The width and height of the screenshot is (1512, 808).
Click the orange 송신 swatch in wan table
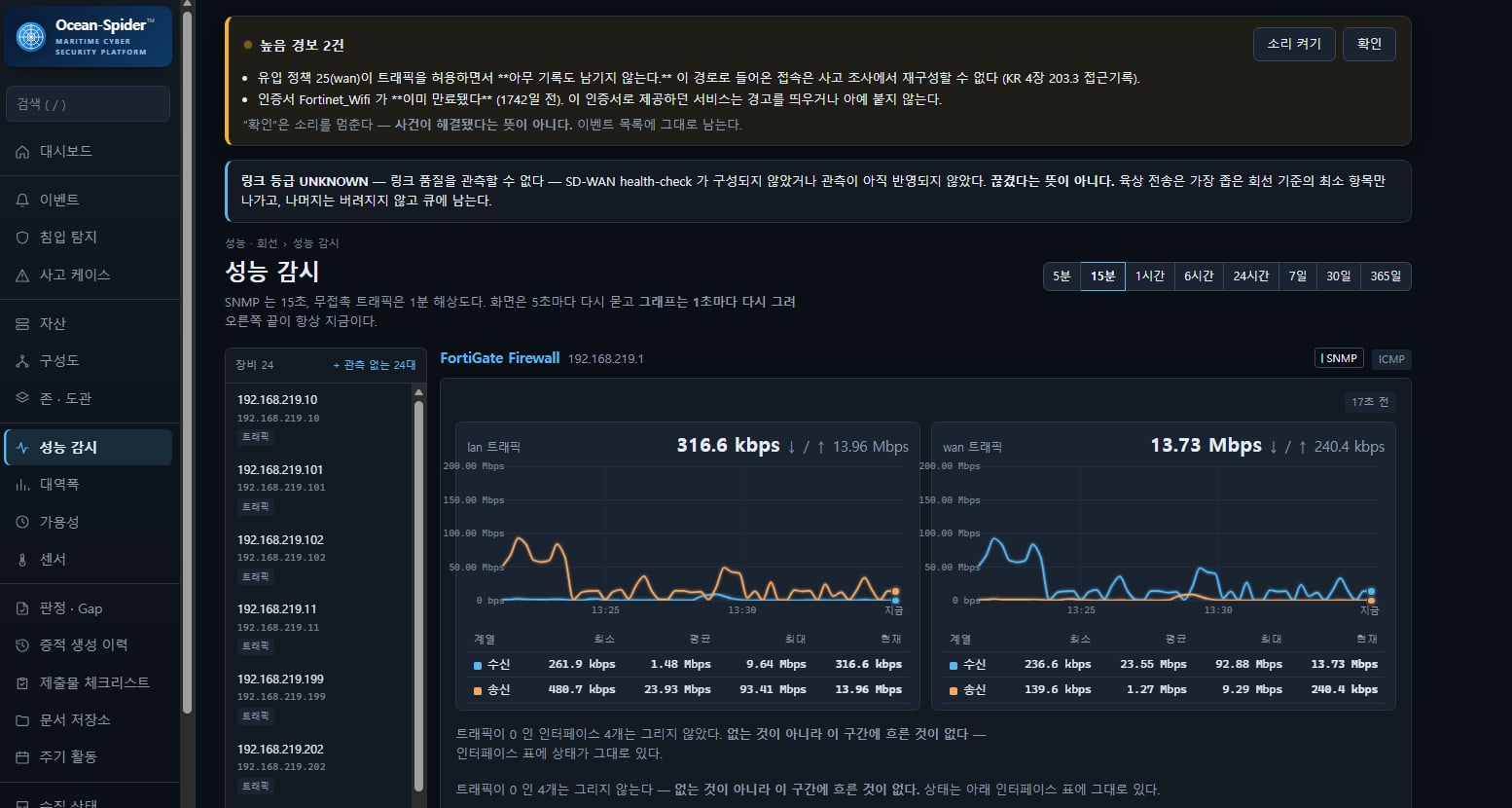[x=954, y=691]
